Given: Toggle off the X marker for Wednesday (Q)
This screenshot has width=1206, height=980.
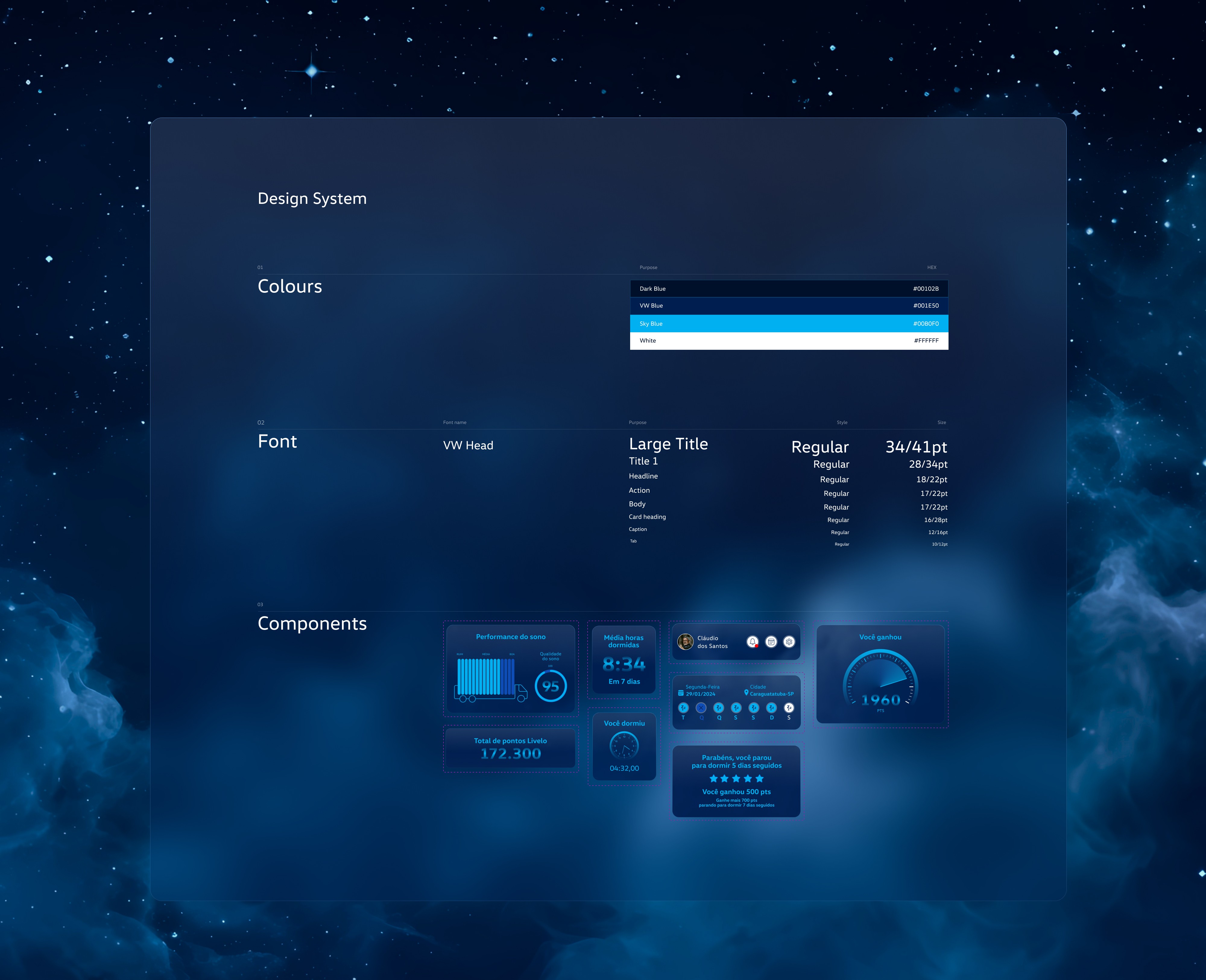Looking at the screenshot, I should point(701,707).
